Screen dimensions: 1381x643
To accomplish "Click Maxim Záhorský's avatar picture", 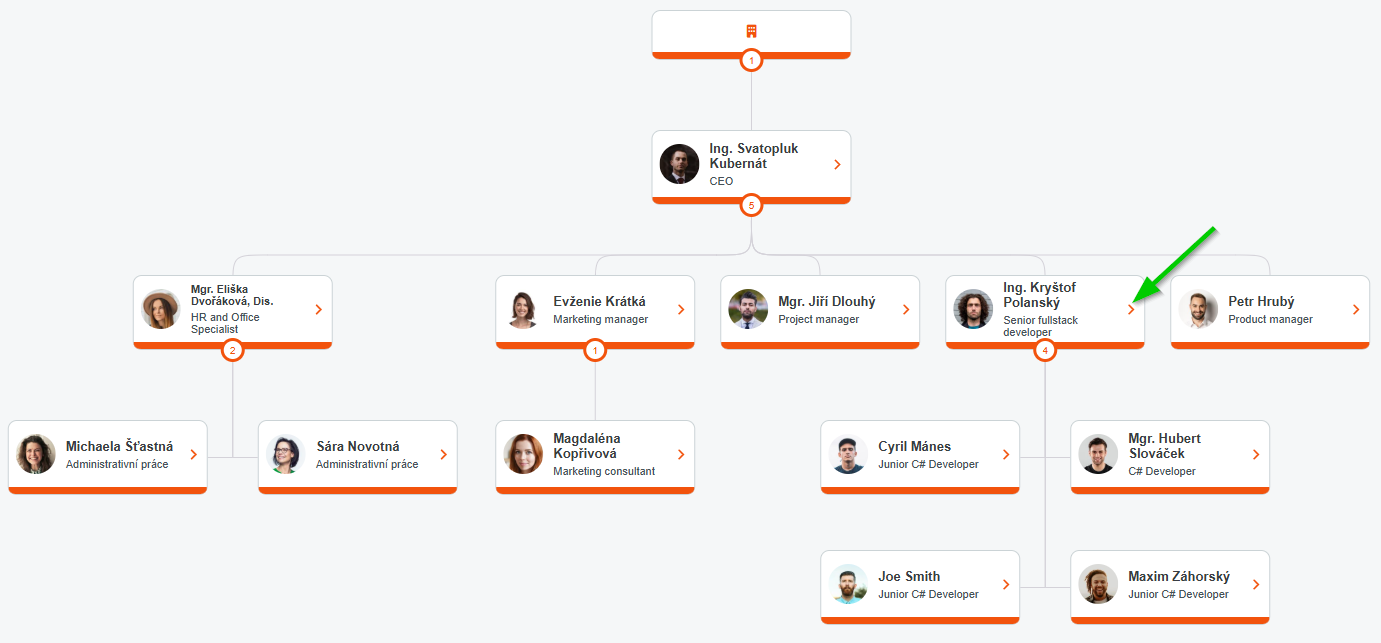I will 1098,584.
